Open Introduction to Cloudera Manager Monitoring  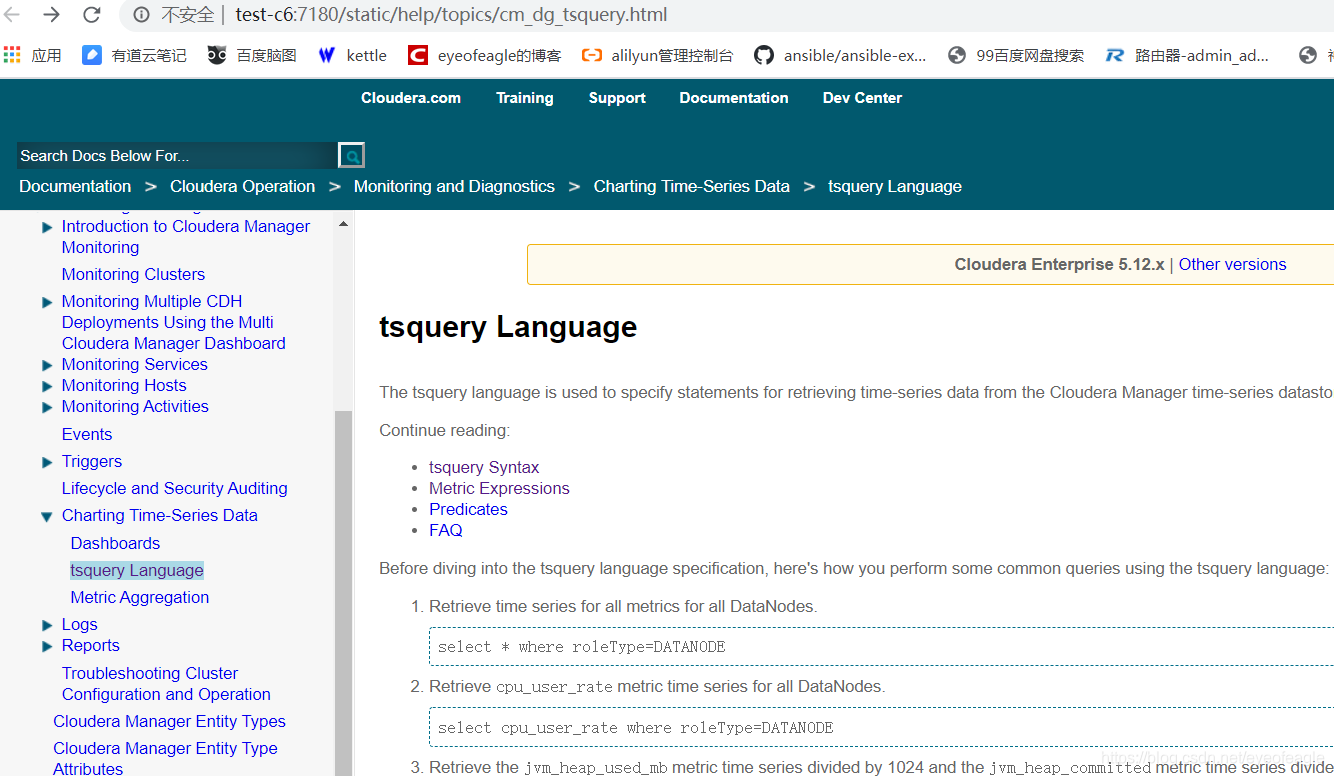186,237
